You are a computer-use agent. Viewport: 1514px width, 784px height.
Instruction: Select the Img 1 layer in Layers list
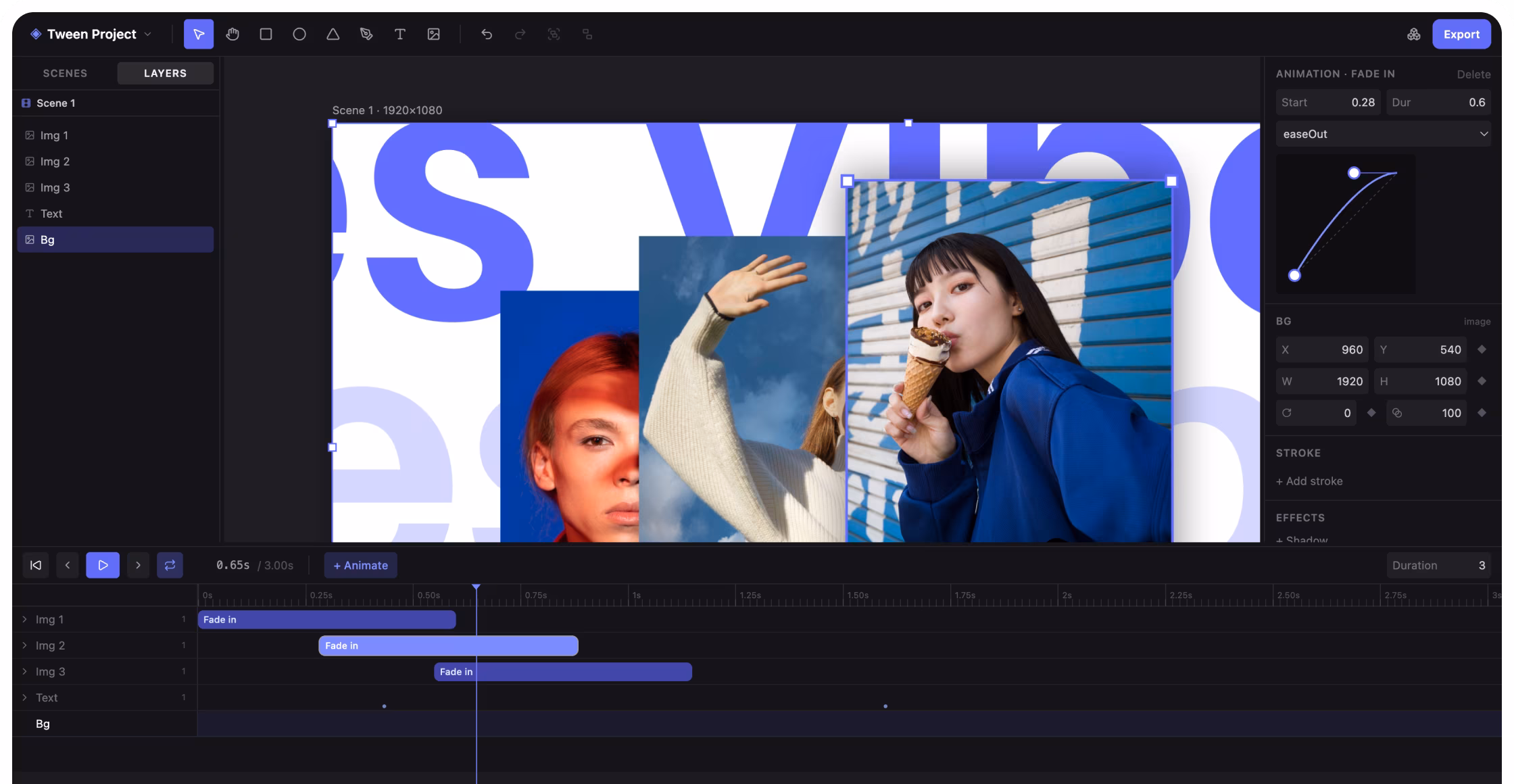(x=116, y=135)
